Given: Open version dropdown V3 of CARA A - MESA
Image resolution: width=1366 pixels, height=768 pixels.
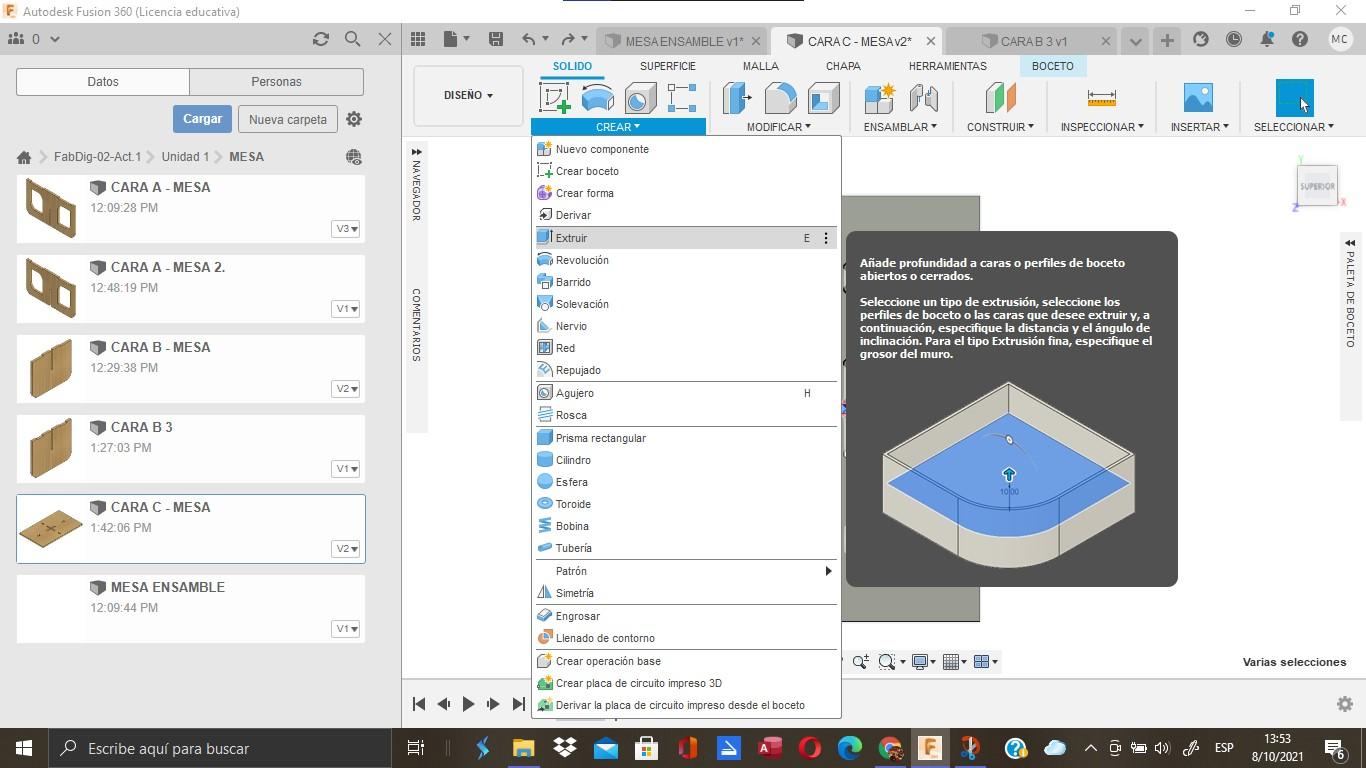Looking at the screenshot, I should [346, 229].
